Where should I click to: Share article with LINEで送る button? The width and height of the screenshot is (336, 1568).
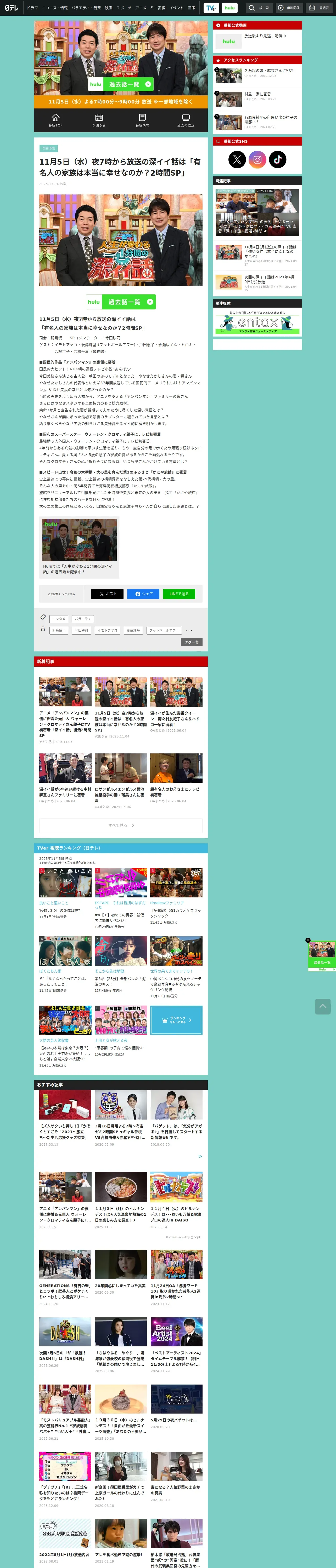click(x=179, y=593)
